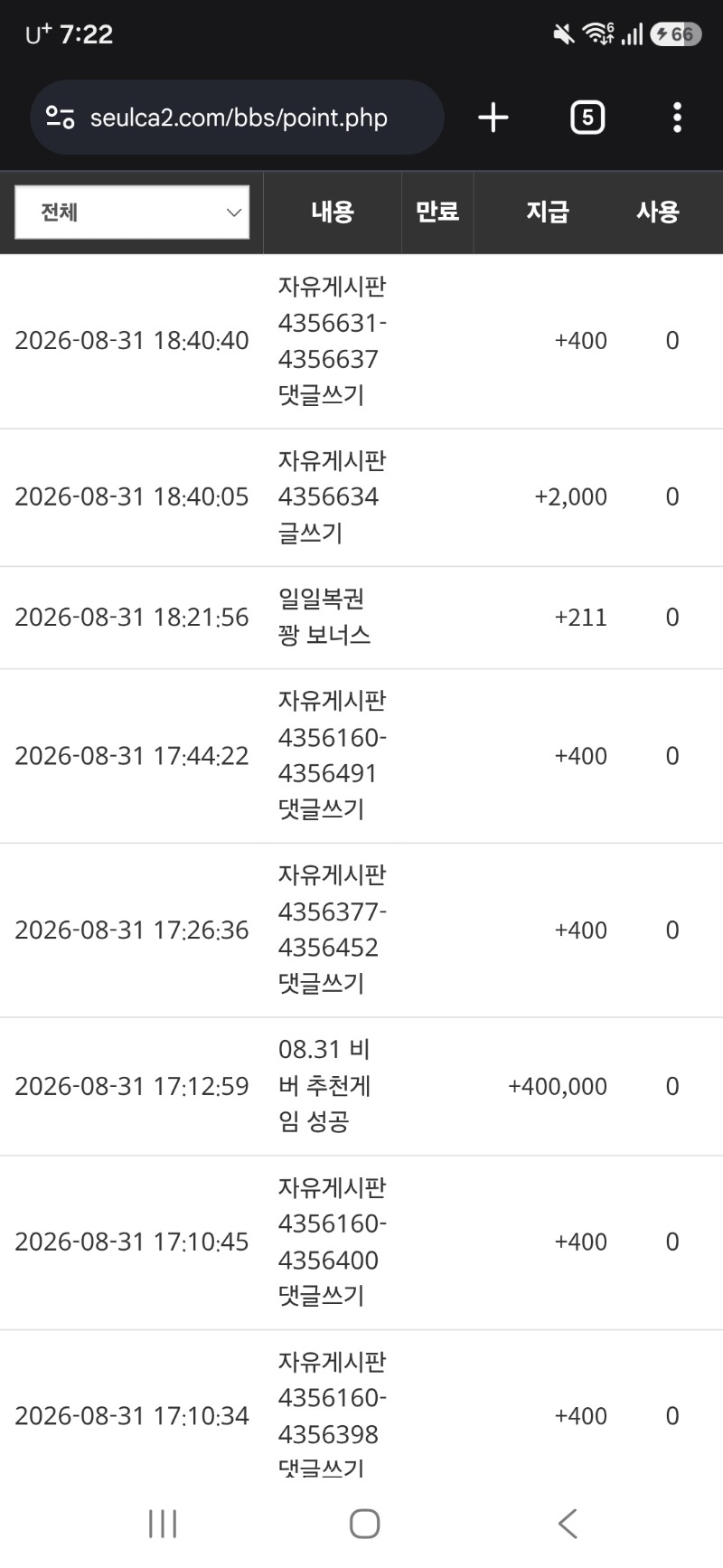
Task: Open 자유게시판 4356631-4356637 댓글쓰기 entry
Action: (x=361, y=341)
